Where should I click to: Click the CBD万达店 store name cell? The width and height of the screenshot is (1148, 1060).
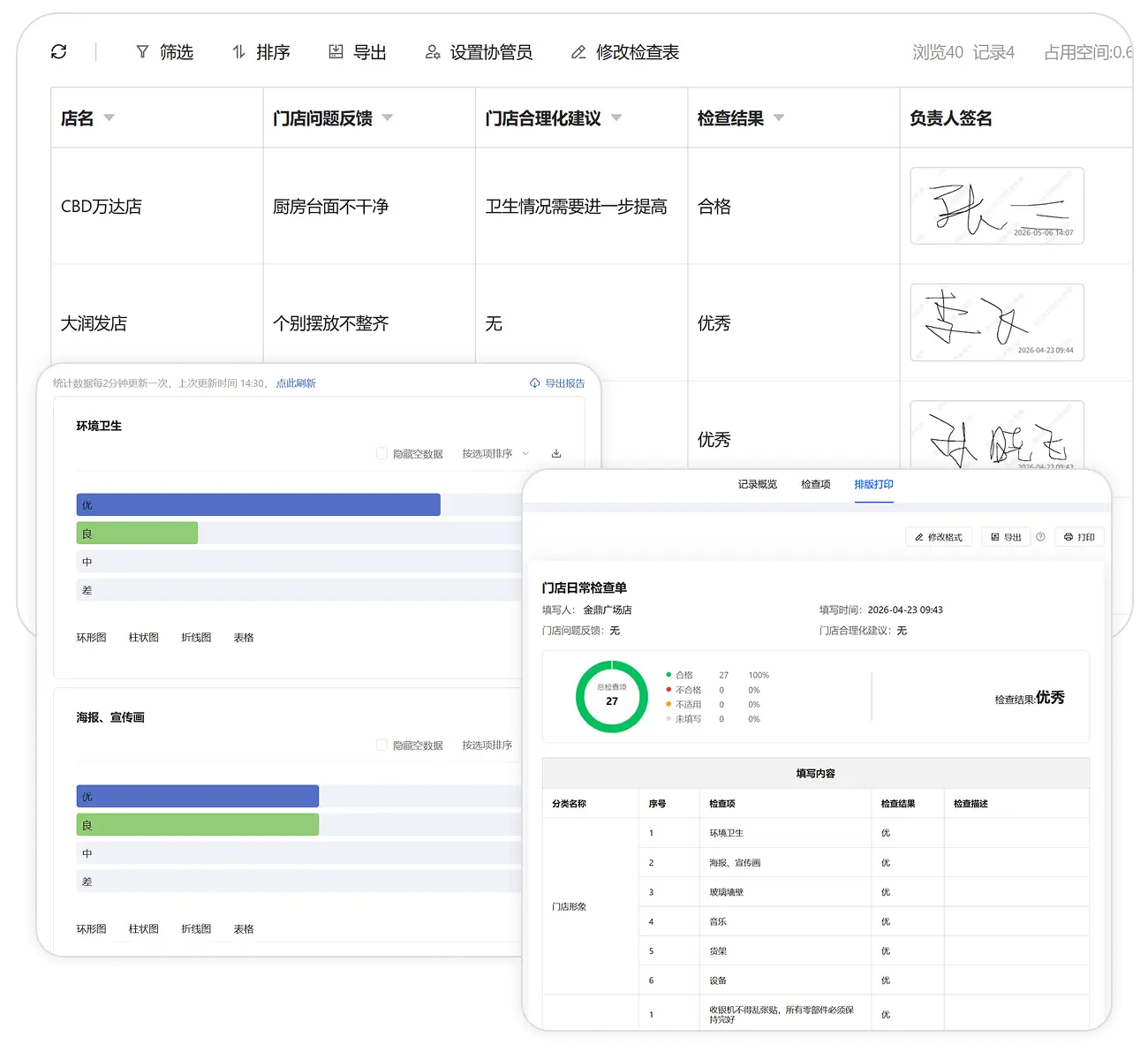[157, 206]
